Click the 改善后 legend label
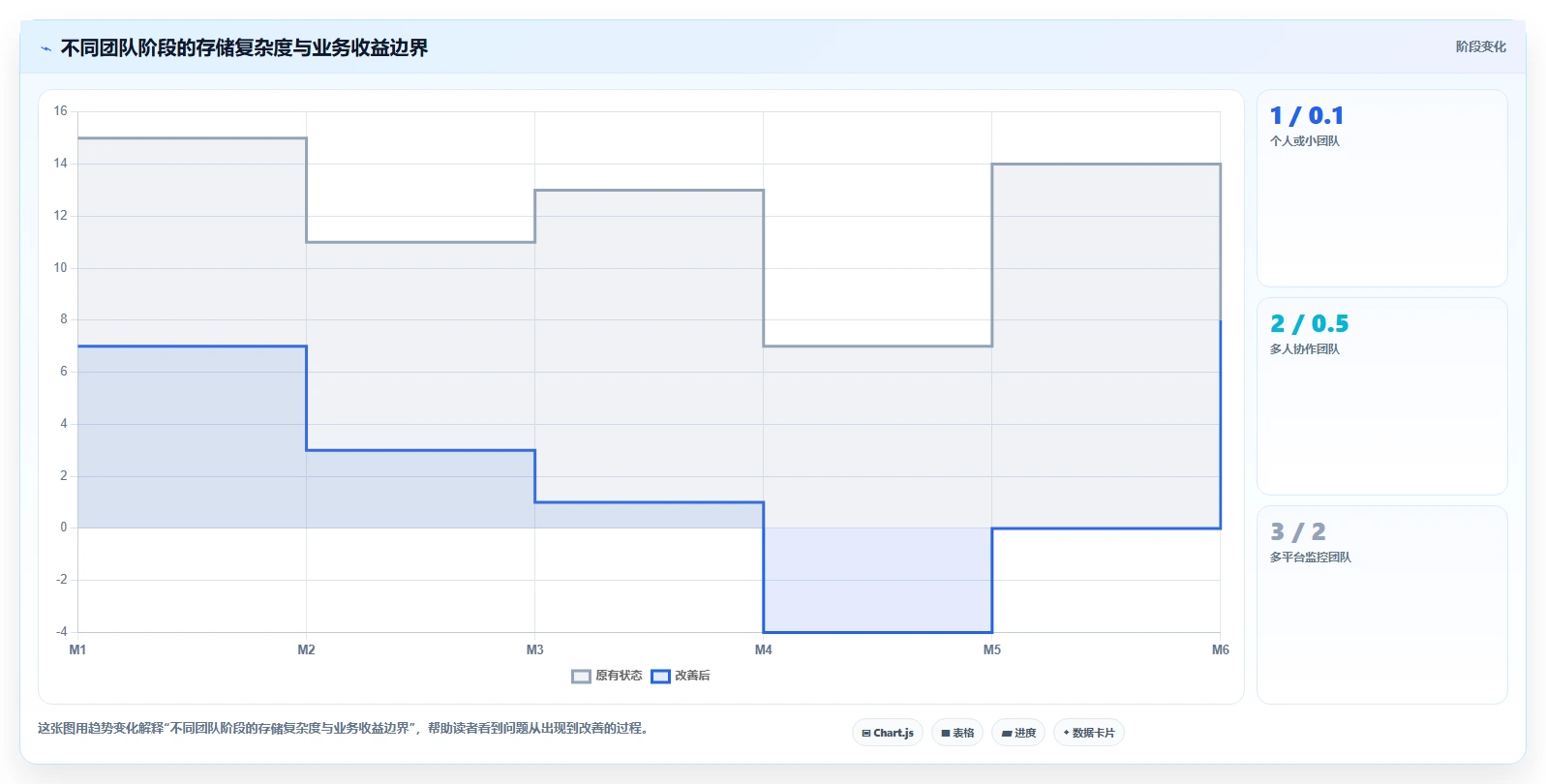Viewport: 1546px width, 784px height. pos(692,676)
